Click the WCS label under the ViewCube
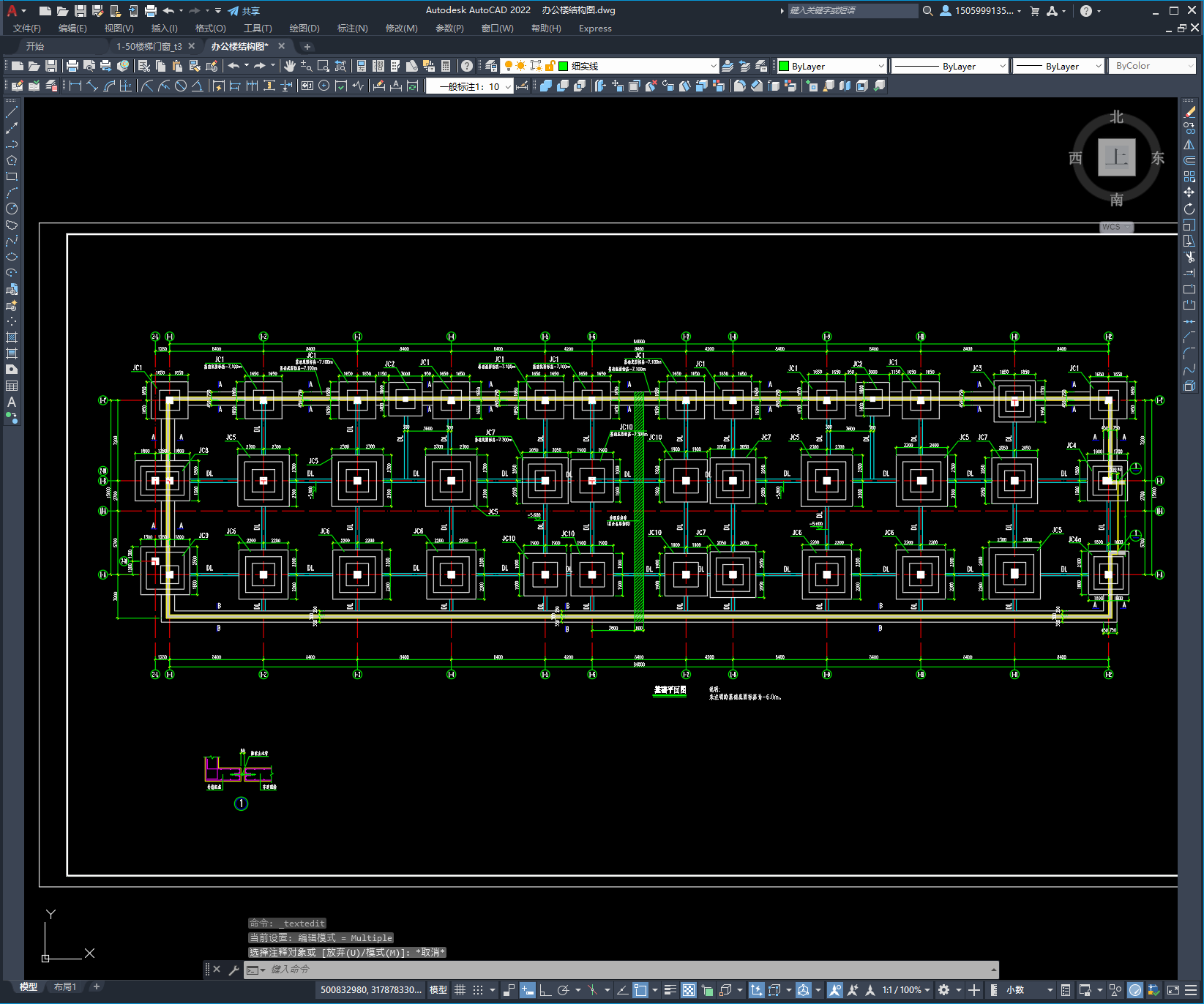Viewport: 1204px width, 1004px height. click(x=1116, y=227)
